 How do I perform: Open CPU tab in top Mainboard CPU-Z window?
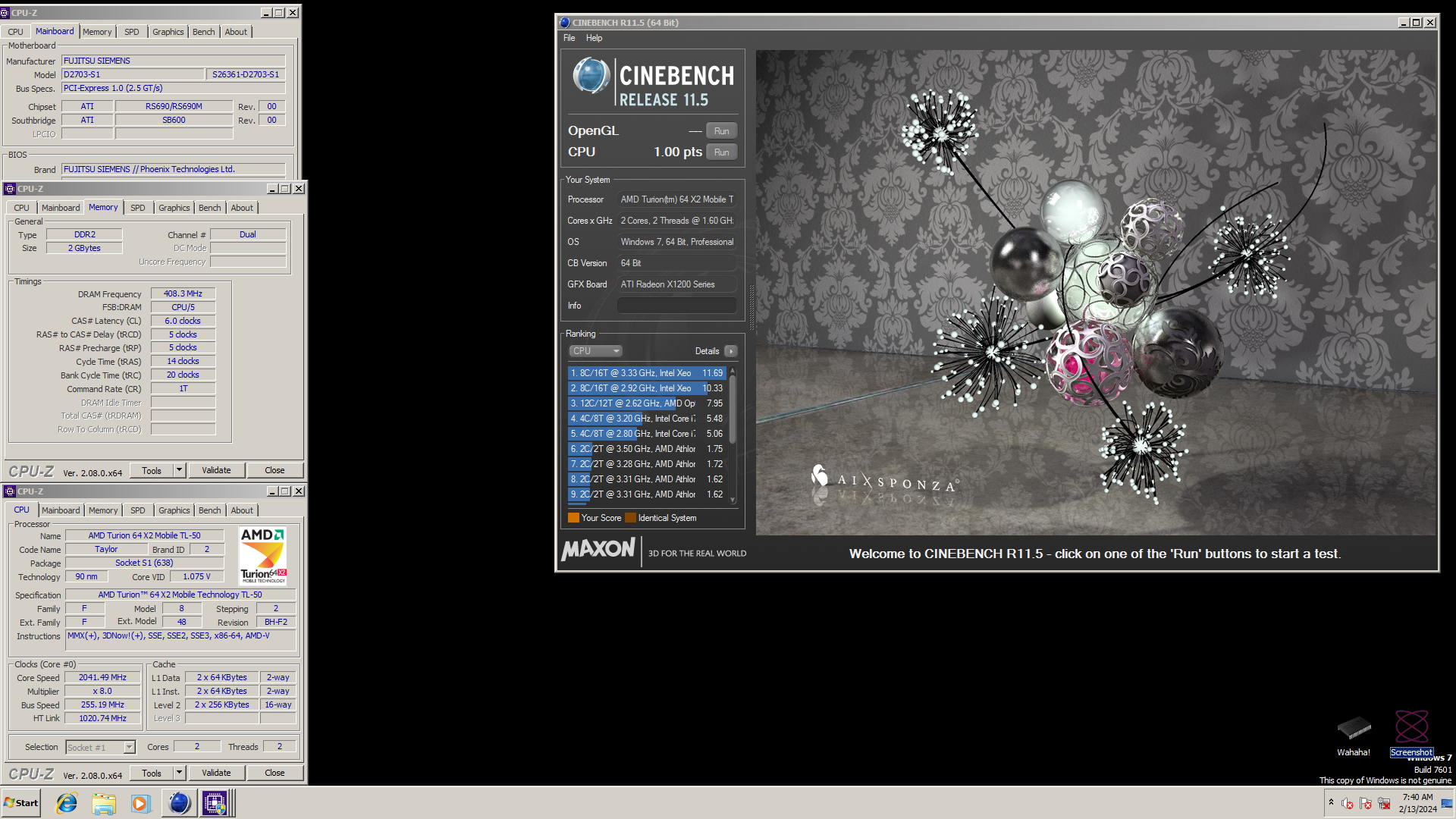coord(16,32)
